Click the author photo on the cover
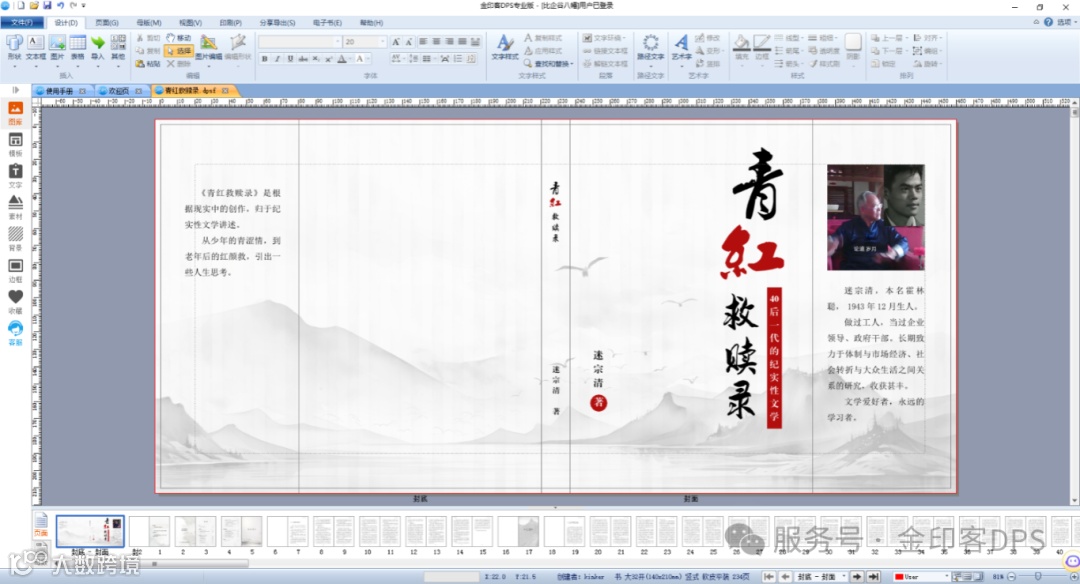Viewport: 1080px width, 584px height. [x=875, y=217]
